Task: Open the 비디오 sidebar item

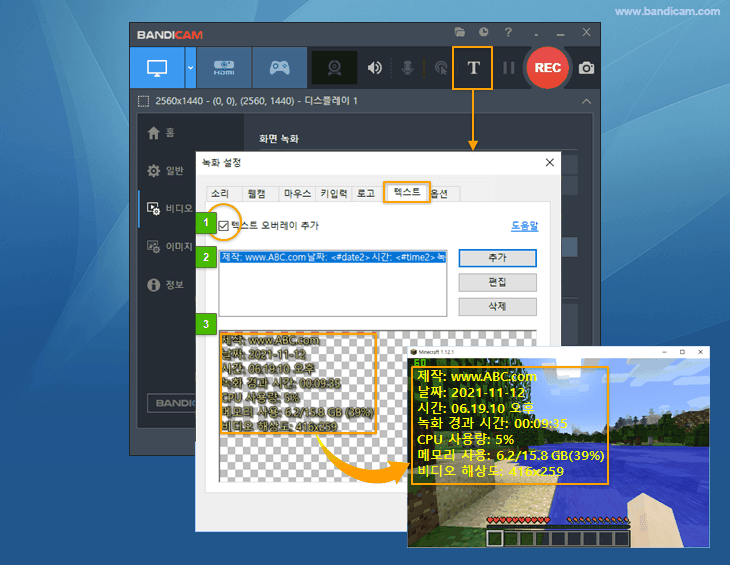Action: pyautogui.click(x=169, y=209)
